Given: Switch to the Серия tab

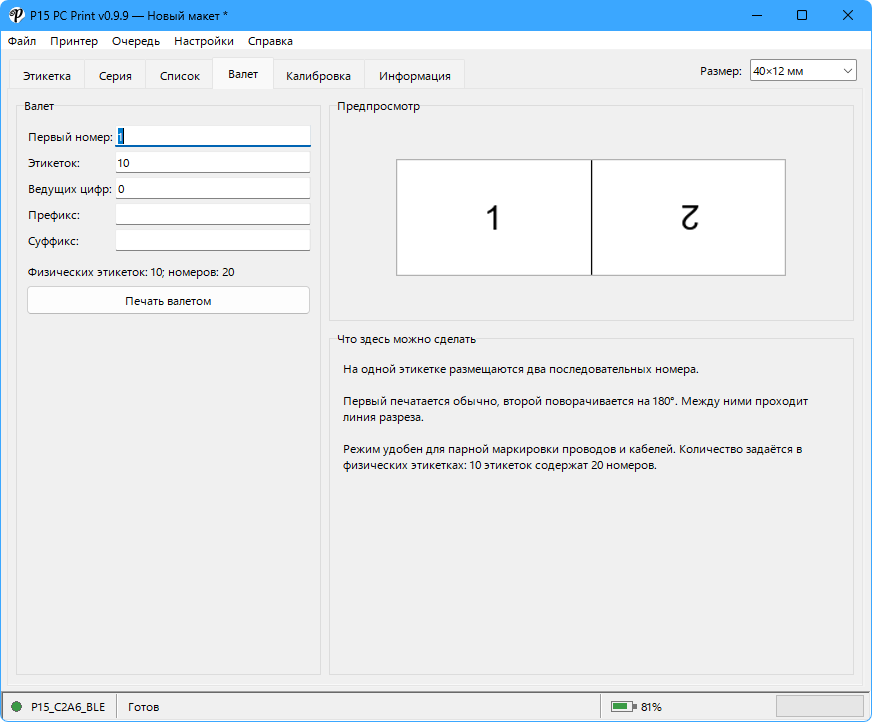Looking at the screenshot, I should [115, 76].
